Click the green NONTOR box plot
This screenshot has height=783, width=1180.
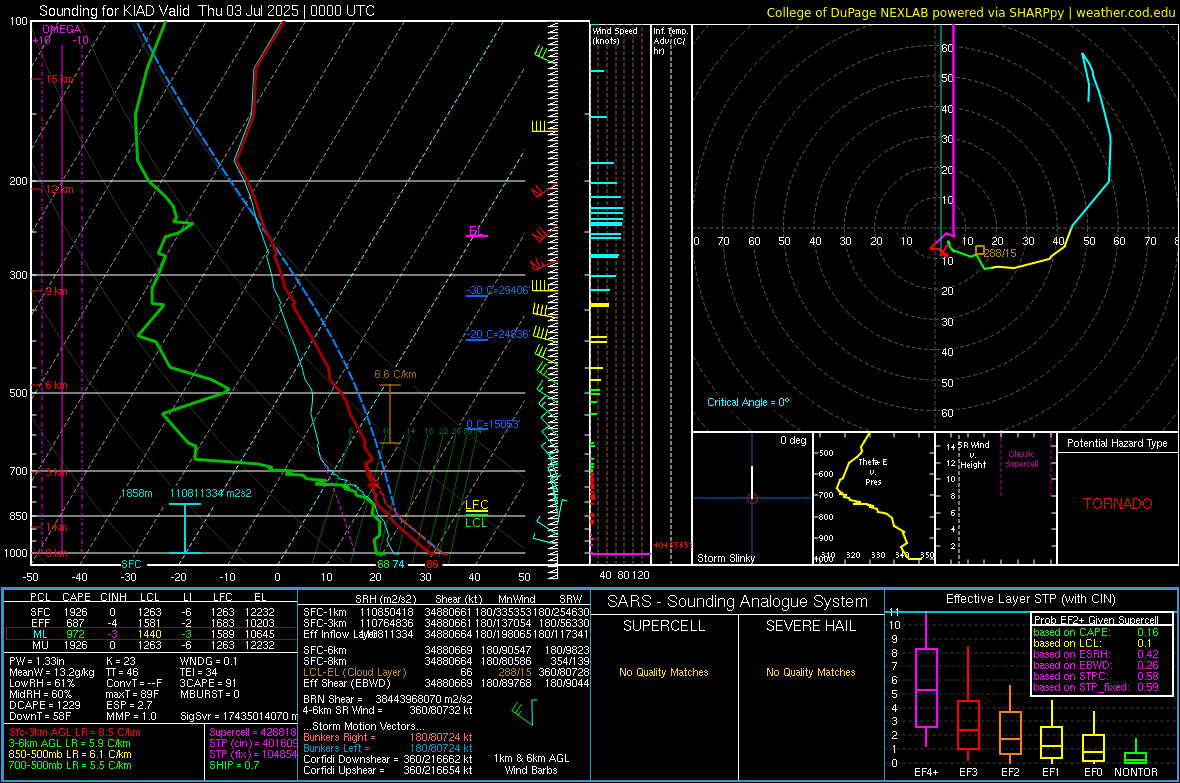(1135, 756)
